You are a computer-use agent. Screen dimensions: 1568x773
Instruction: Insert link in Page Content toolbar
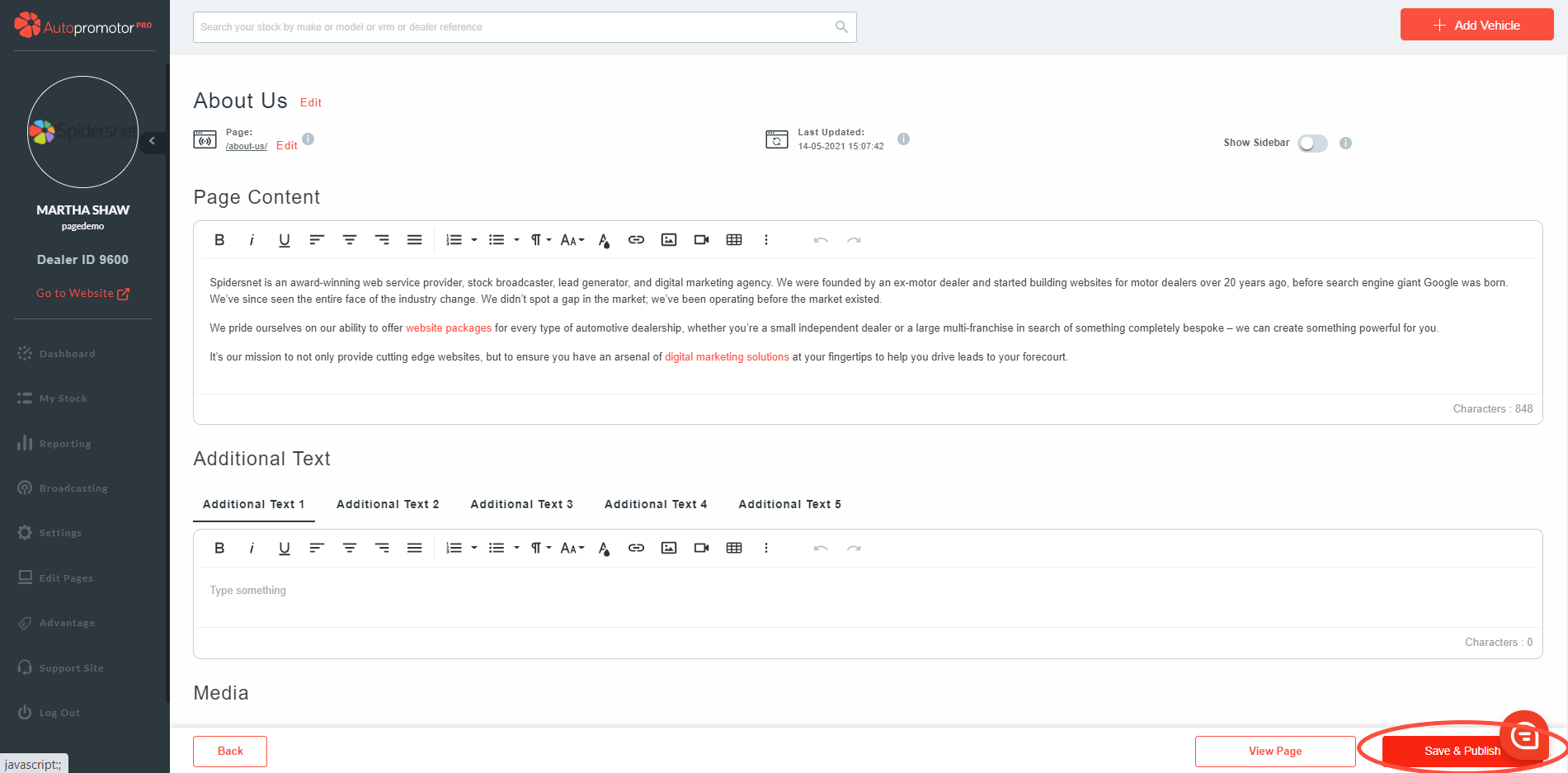pos(636,240)
